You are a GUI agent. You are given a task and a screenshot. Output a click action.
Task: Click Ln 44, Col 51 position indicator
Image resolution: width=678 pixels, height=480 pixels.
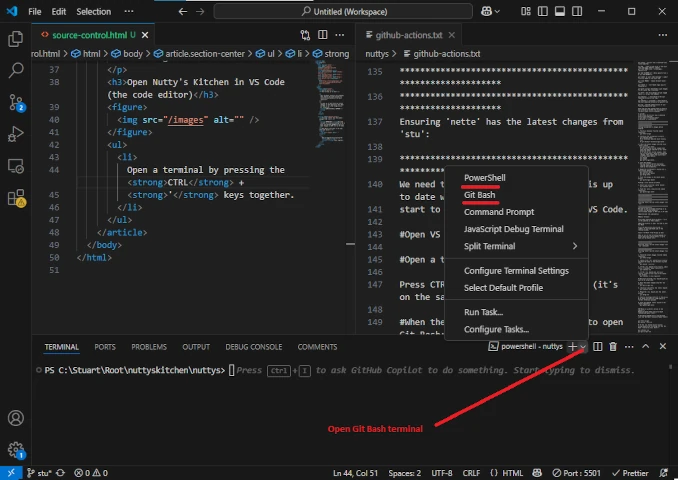pyautogui.click(x=355, y=473)
